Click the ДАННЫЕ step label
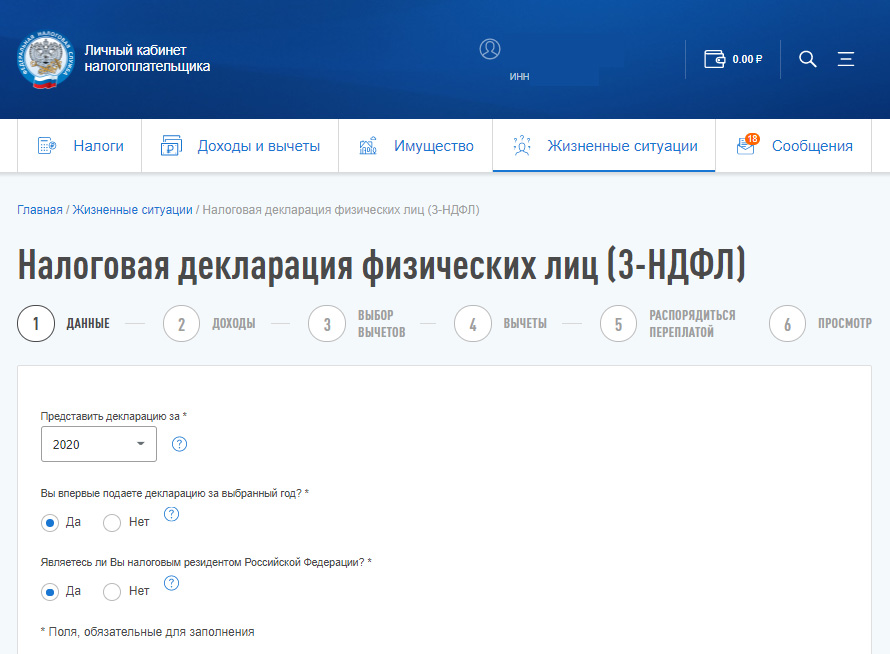Screen dimensions: 890x654 (88, 324)
